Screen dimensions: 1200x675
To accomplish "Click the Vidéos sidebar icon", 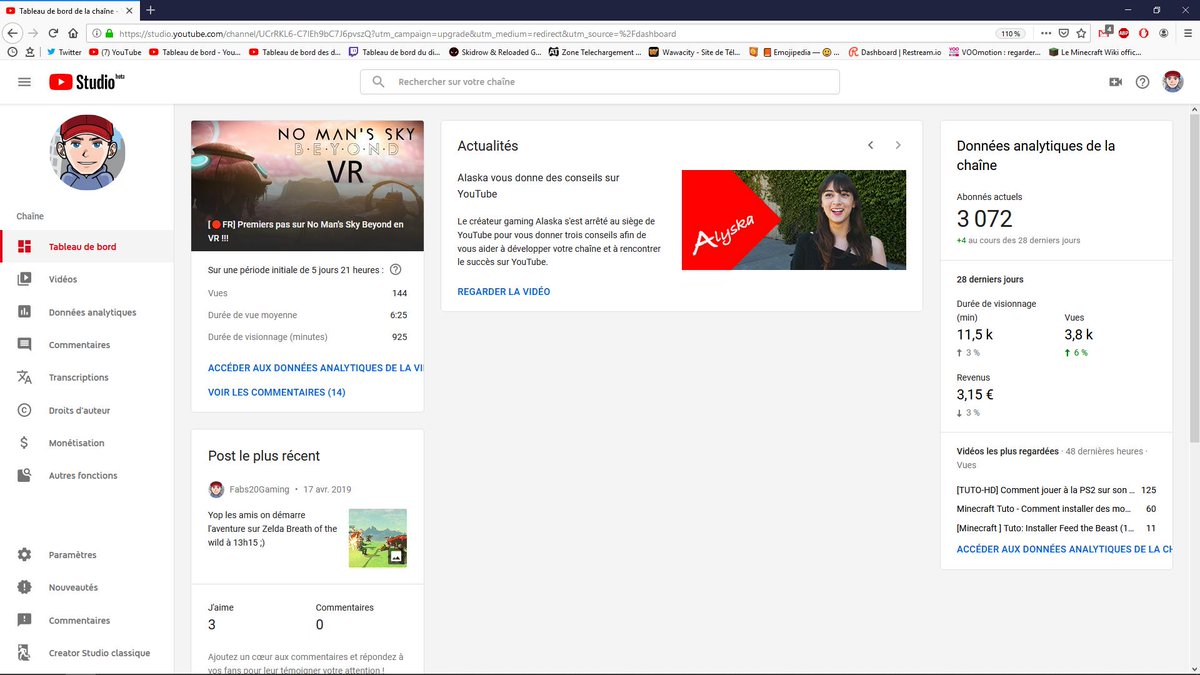I will (x=25, y=280).
